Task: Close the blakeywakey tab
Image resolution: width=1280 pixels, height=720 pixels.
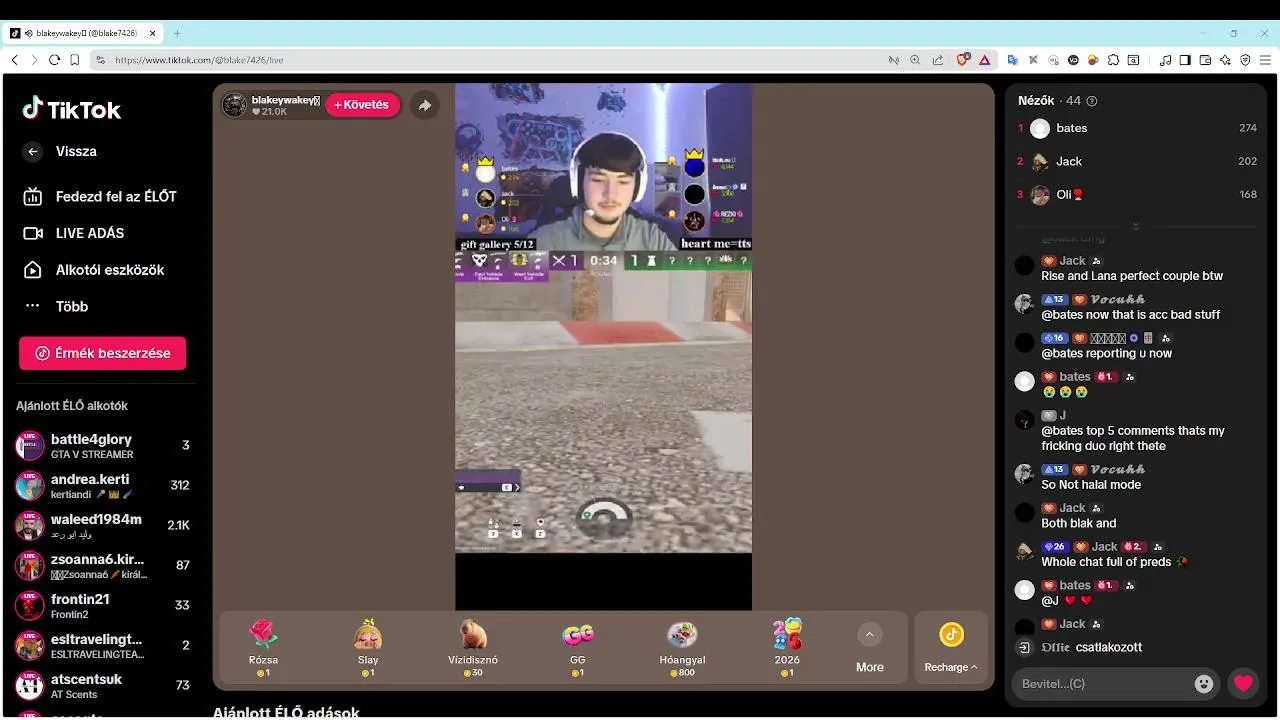Action: (x=153, y=33)
